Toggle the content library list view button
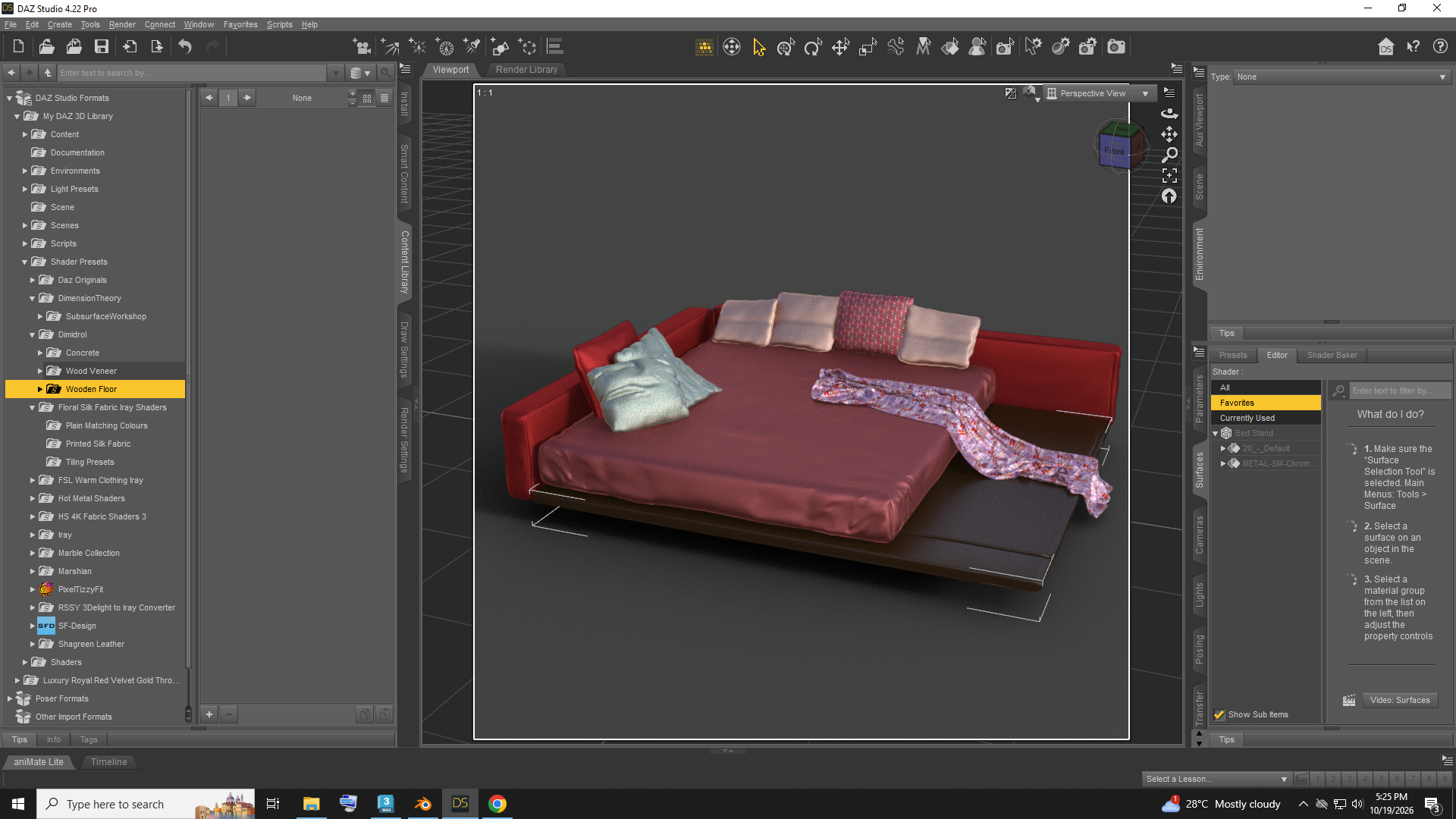Screen dimensions: 1456x819 384,98
